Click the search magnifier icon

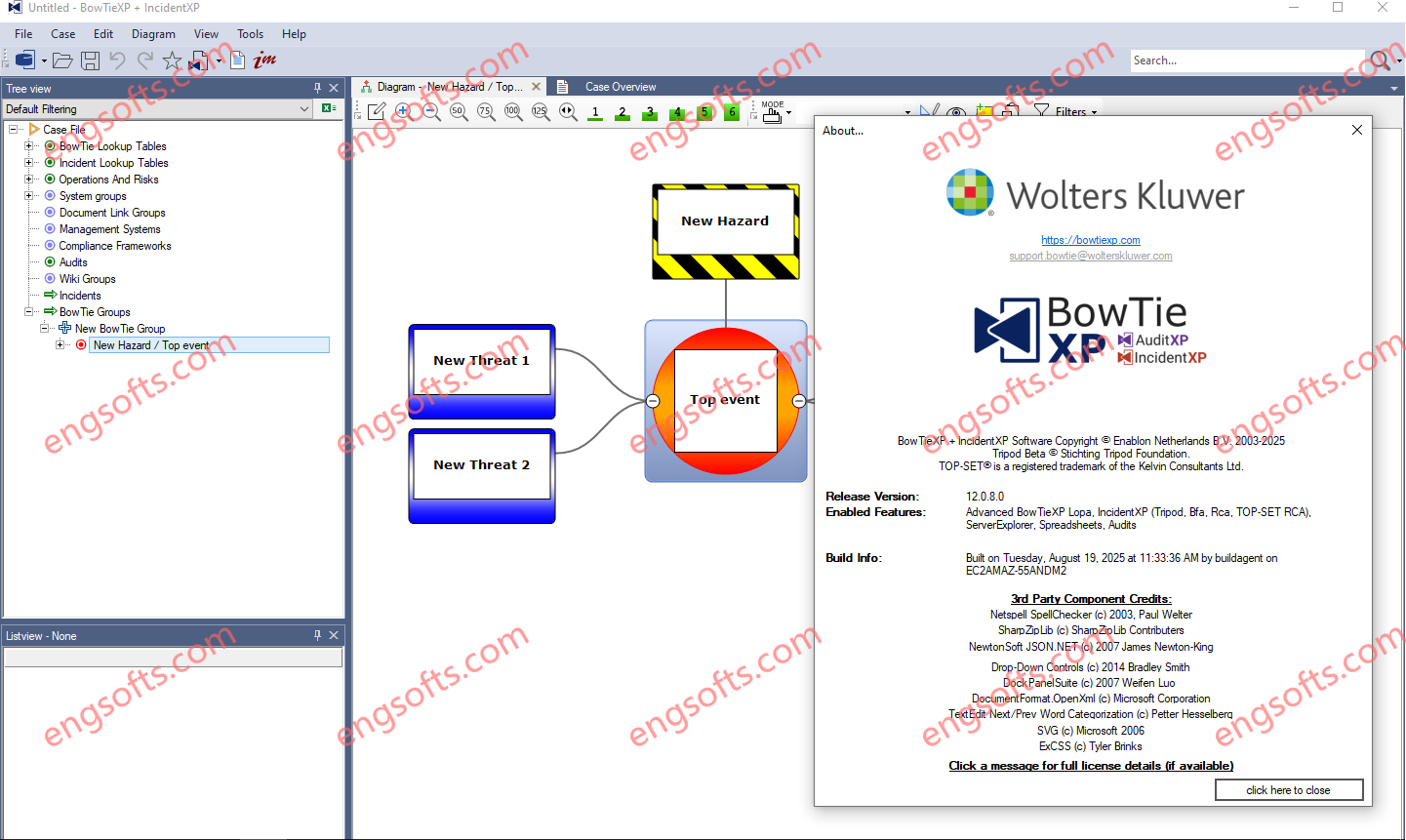pos(1380,60)
